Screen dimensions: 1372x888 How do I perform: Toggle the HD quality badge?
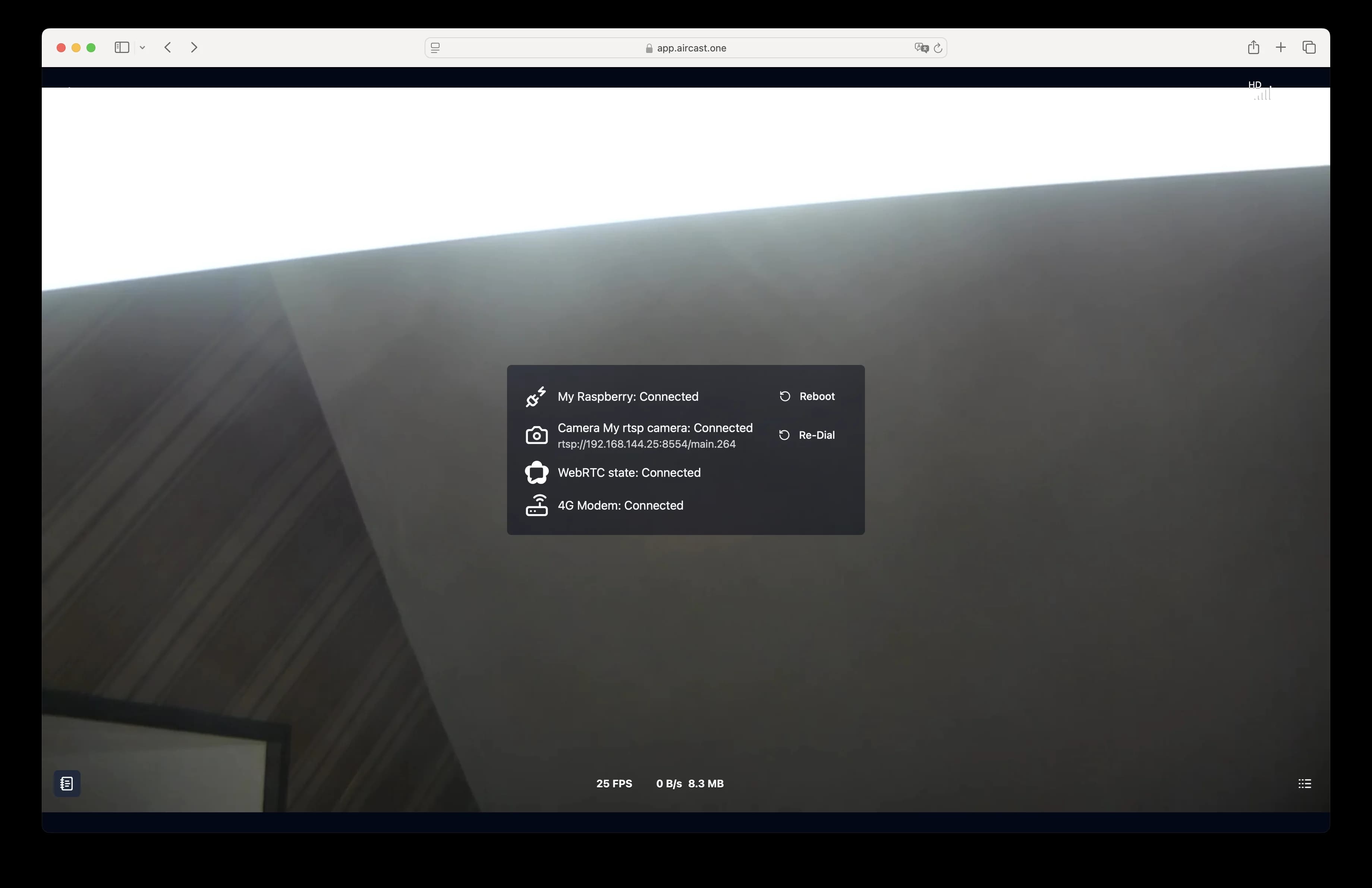pyautogui.click(x=1255, y=84)
